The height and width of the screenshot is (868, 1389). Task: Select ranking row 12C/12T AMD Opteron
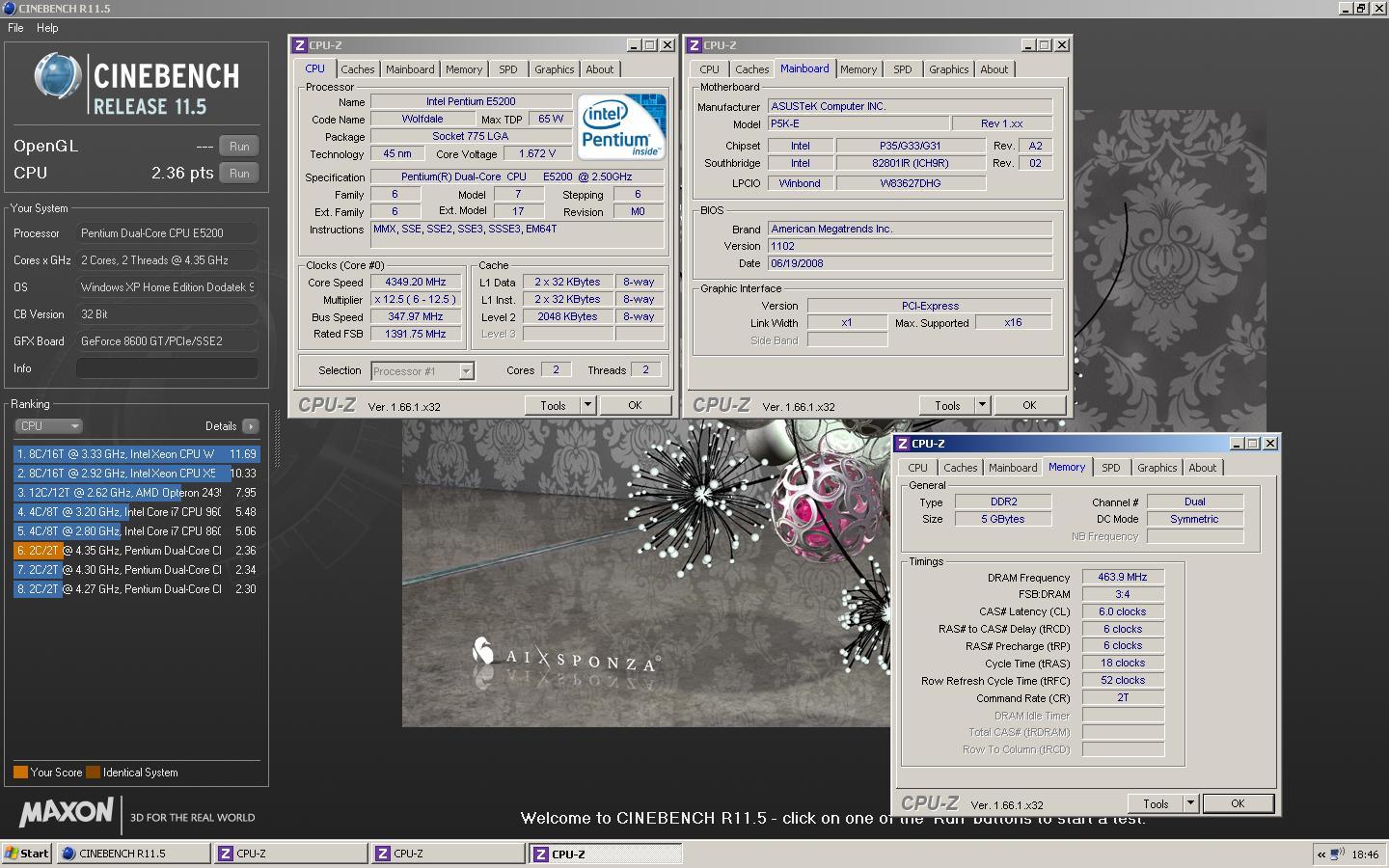[136, 492]
